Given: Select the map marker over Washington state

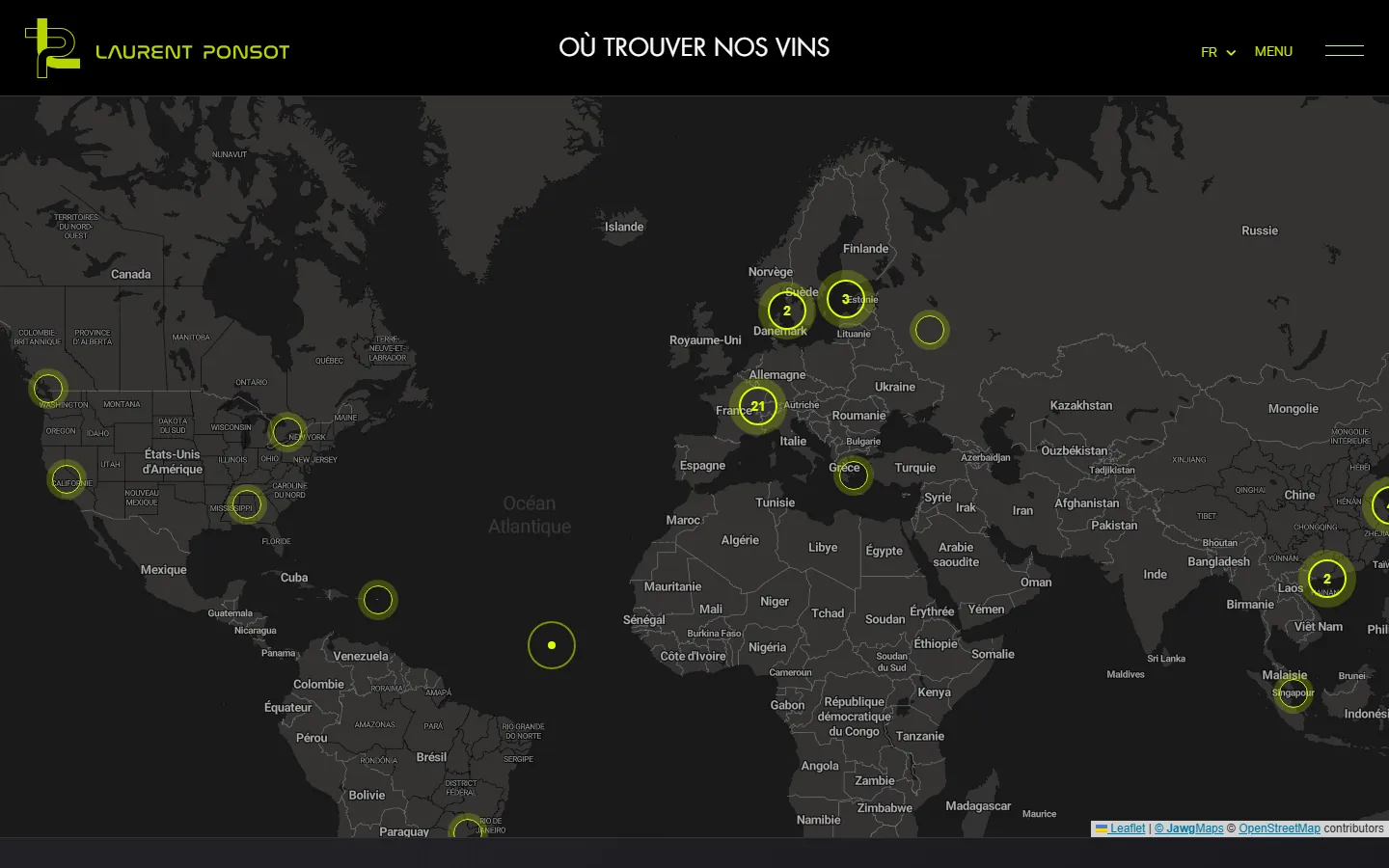Looking at the screenshot, I should 48,389.
